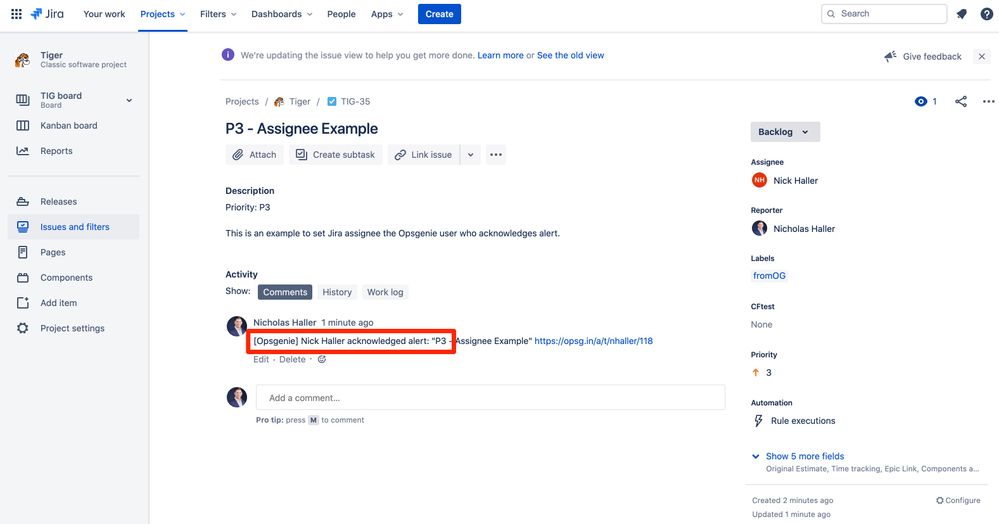Focus the Search field

coord(884,13)
